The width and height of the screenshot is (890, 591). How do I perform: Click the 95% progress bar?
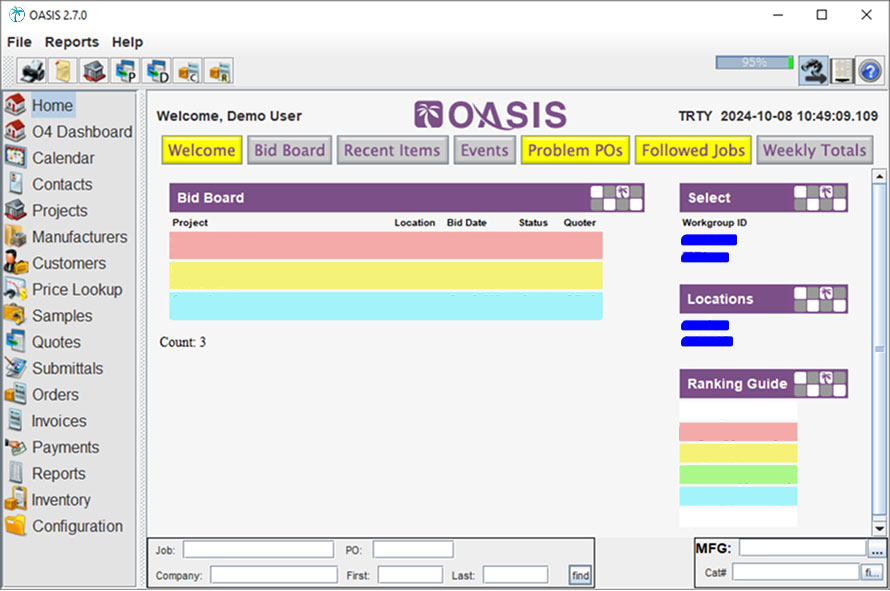(753, 62)
